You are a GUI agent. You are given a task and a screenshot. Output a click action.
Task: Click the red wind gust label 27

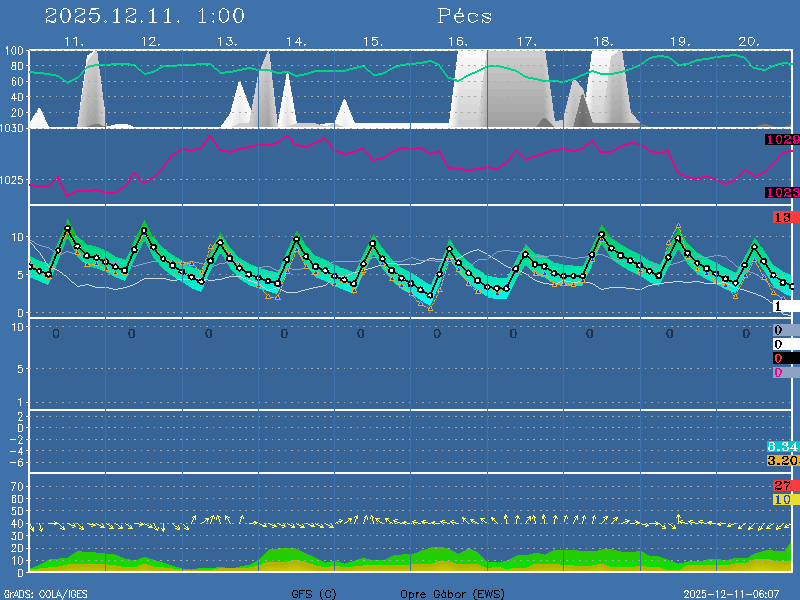click(782, 486)
